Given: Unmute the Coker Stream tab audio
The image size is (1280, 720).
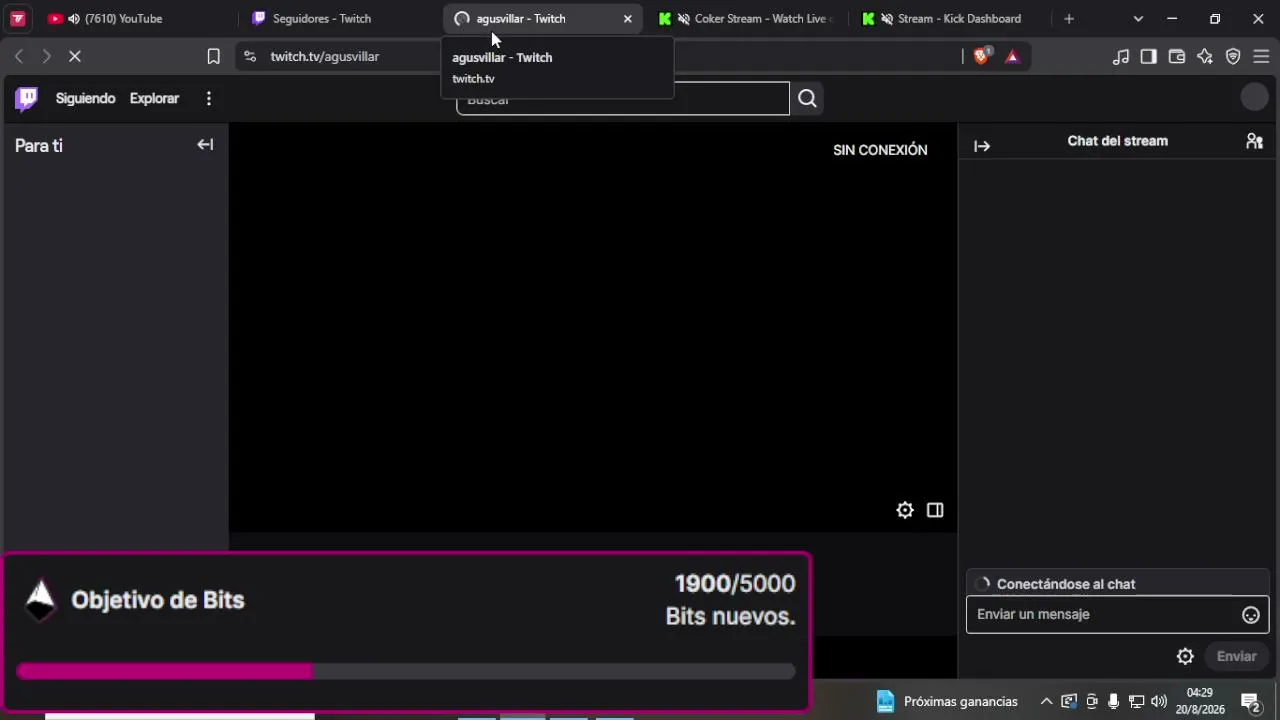Looking at the screenshot, I should pos(684,18).
